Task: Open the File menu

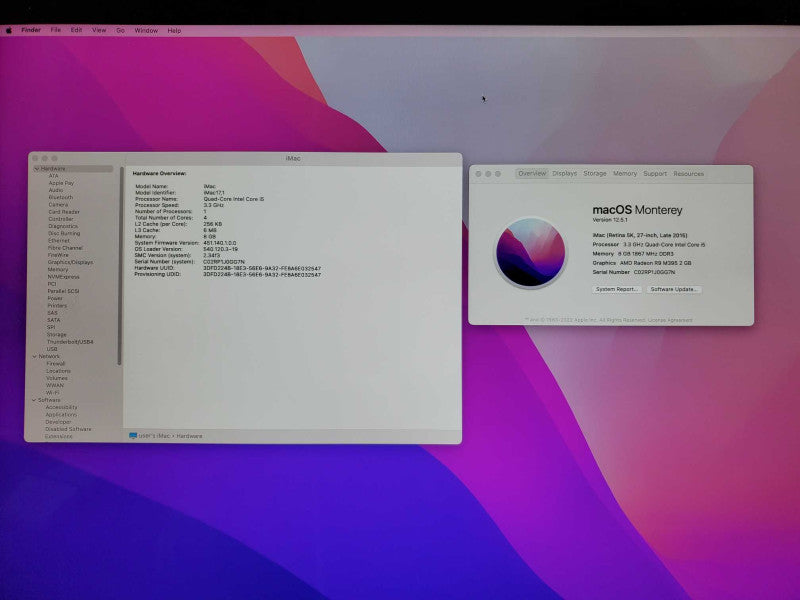Action: (x=56, y=30)
